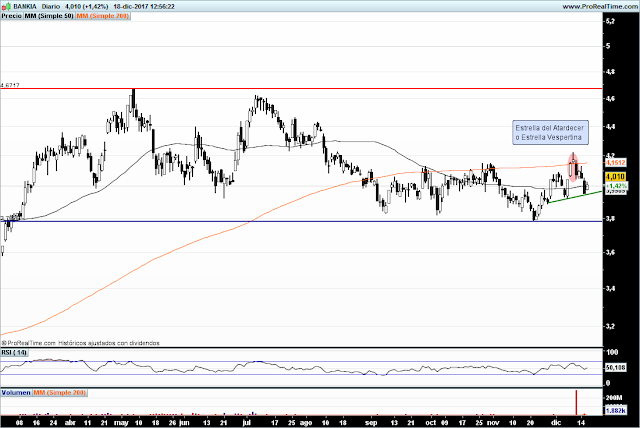
Task: Click the 3,4 price axis label
Action: [x=611, y=288]
